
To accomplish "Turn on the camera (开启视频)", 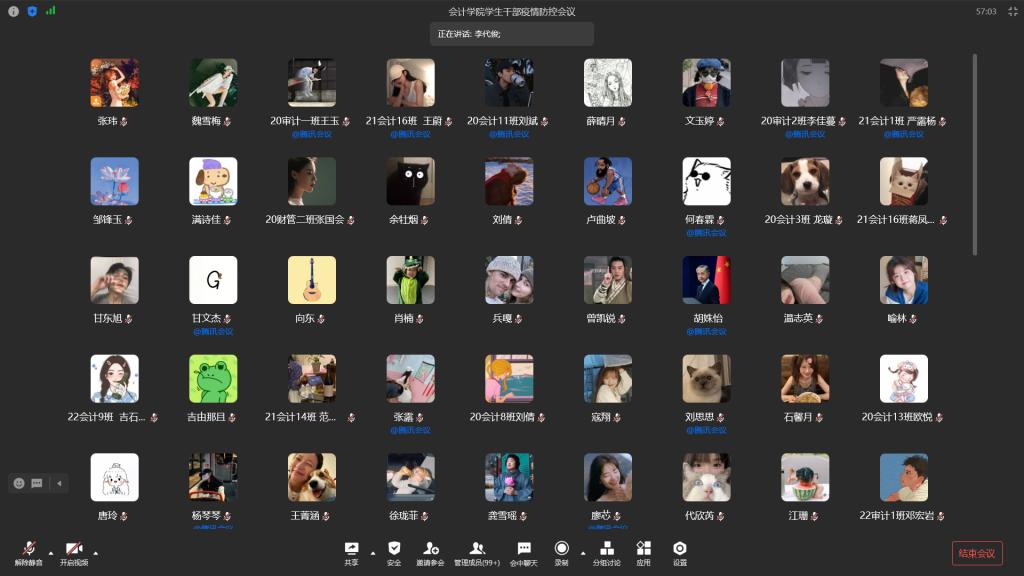I will (x=73, y=551).
